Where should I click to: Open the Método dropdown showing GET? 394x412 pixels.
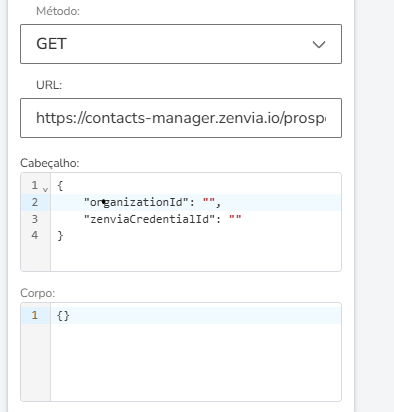click(x=181, y=44)
